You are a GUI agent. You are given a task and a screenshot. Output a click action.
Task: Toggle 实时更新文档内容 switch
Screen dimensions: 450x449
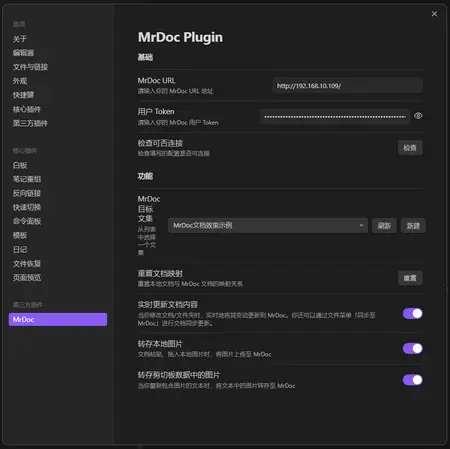[x=413, y=314]
